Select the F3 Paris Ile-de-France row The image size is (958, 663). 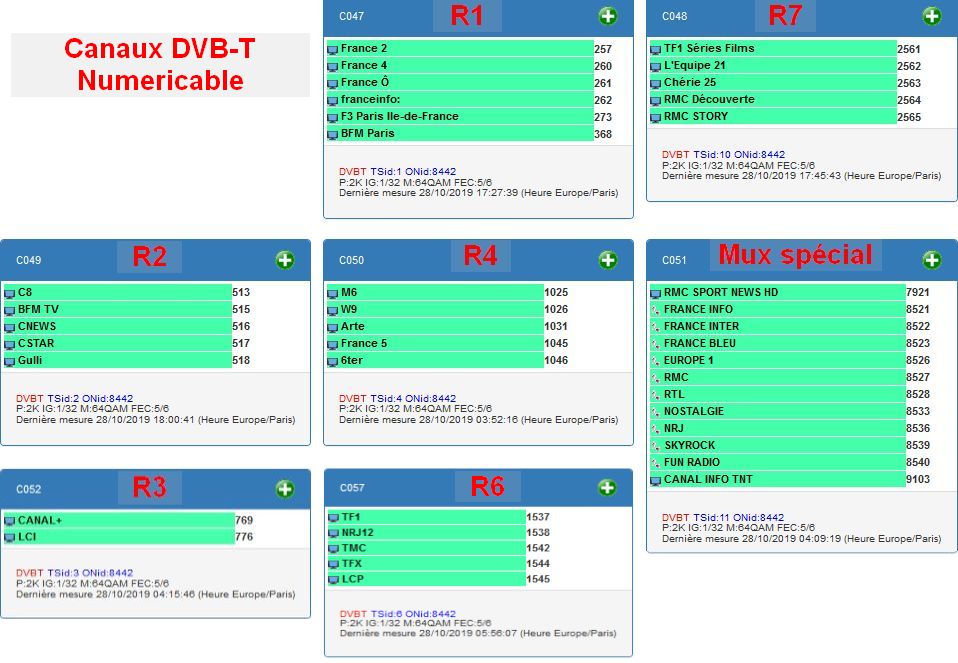[459, 117]
